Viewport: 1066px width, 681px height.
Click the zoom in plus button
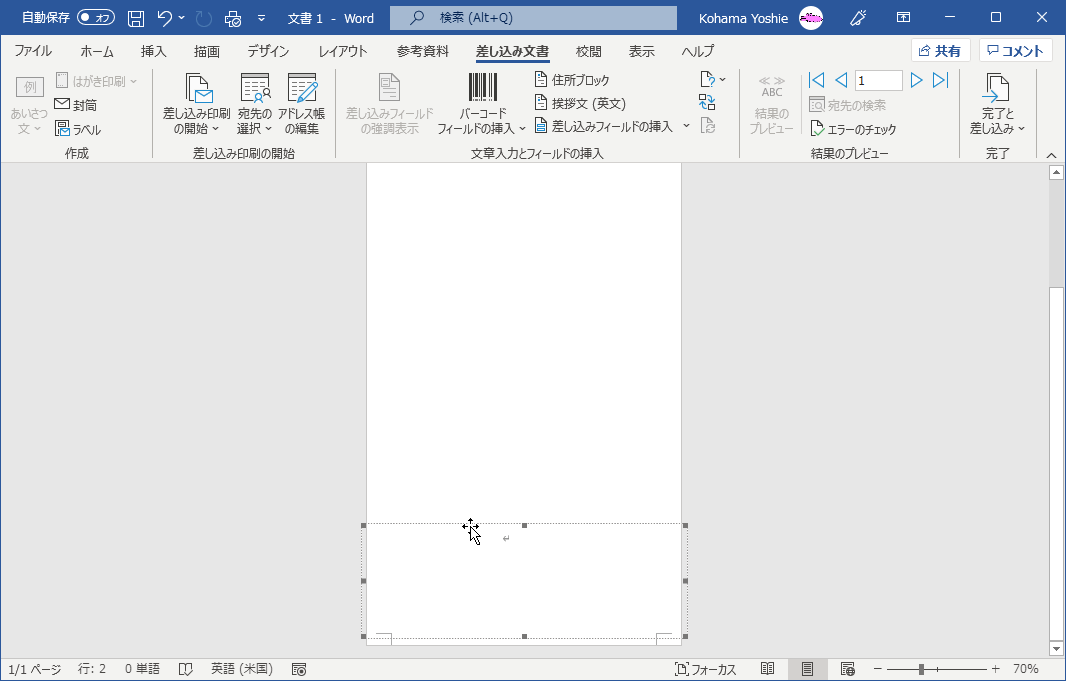coord(996,669)
